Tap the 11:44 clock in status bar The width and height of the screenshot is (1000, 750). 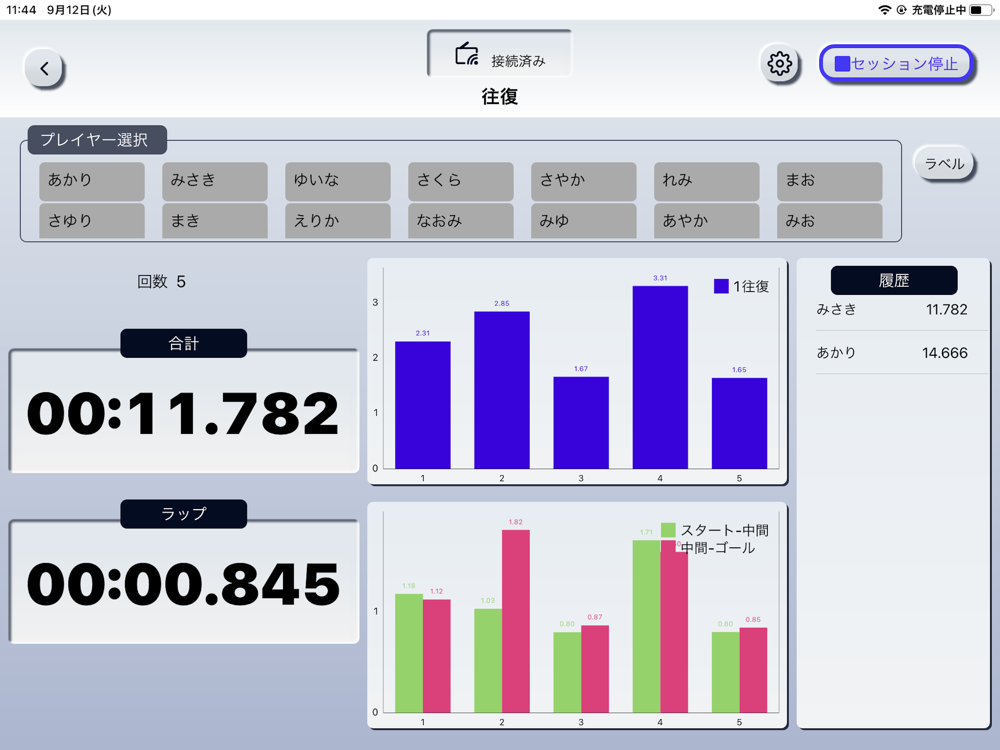(x=21, y=10)
